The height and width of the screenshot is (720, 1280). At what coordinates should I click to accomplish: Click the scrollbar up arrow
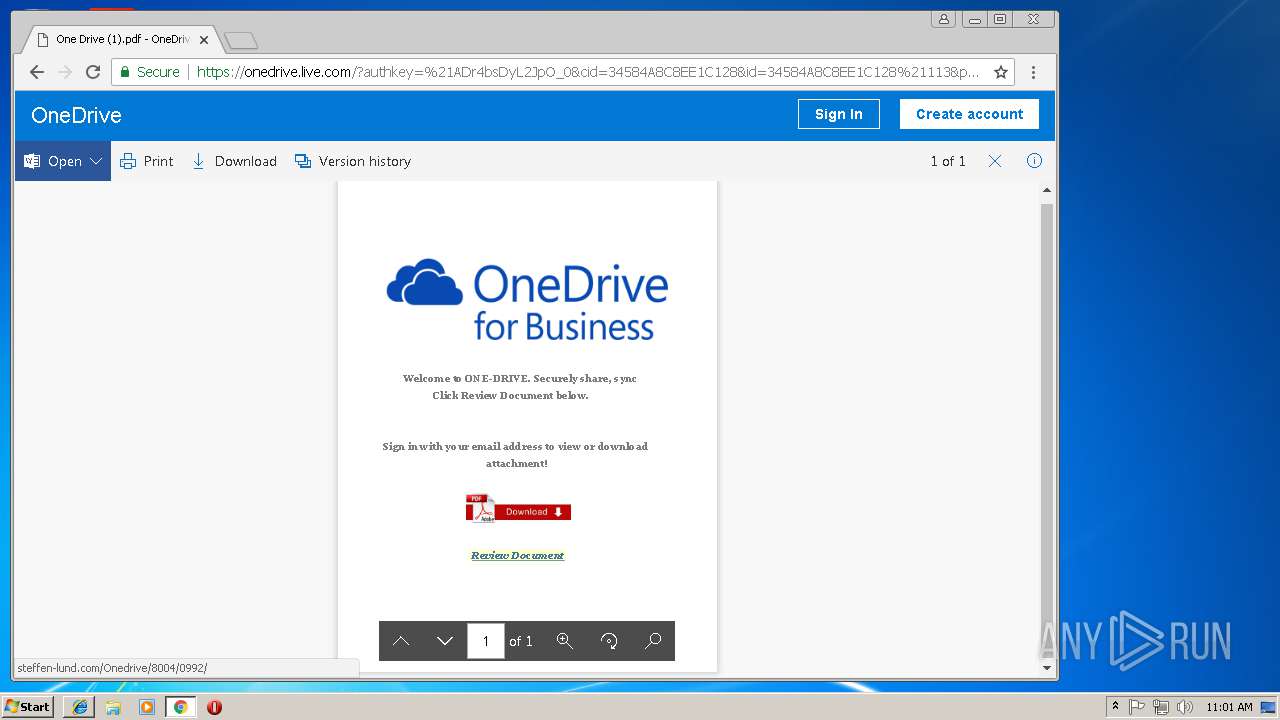[1047, 190]
